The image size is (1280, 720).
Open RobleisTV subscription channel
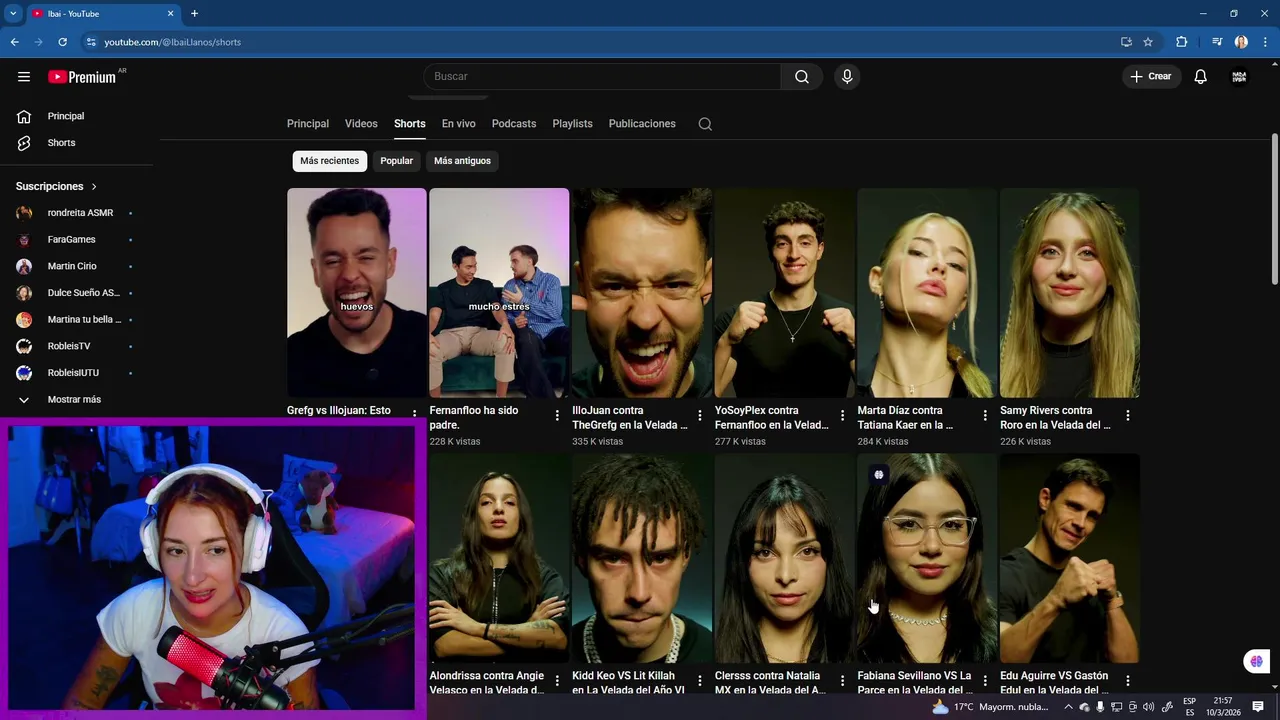[x=68, y=346]
